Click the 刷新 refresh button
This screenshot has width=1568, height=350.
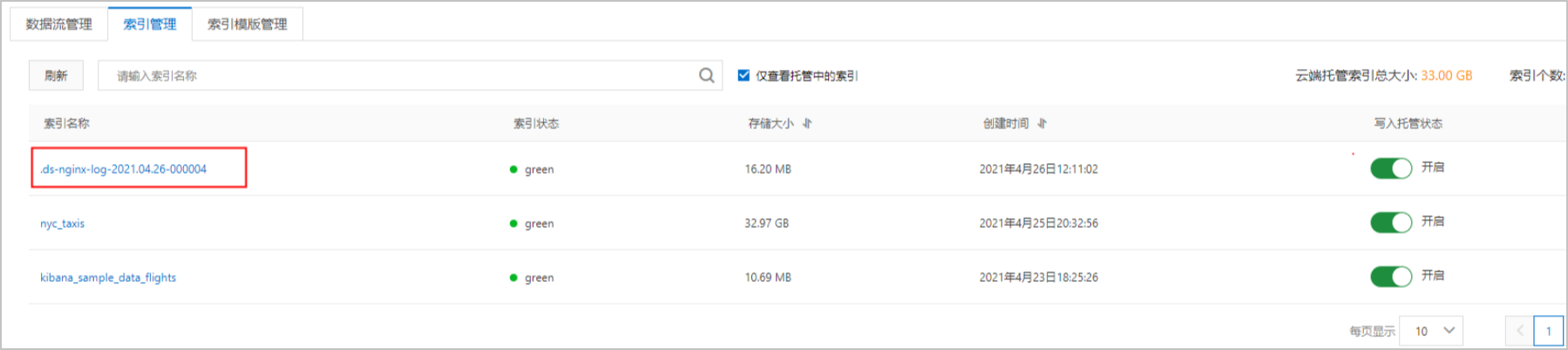click(56, 76)
